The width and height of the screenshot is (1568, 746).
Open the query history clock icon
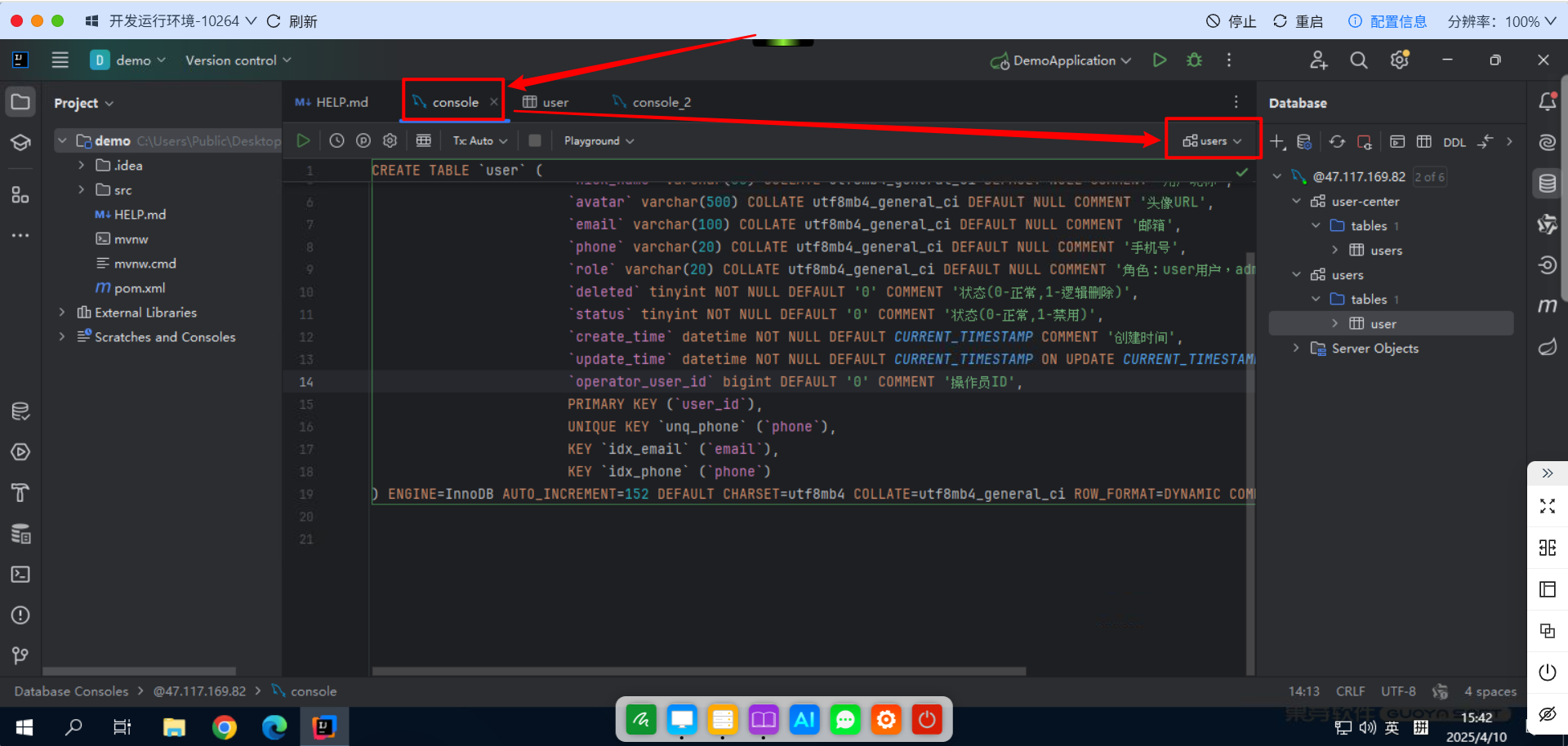(336, 140)
